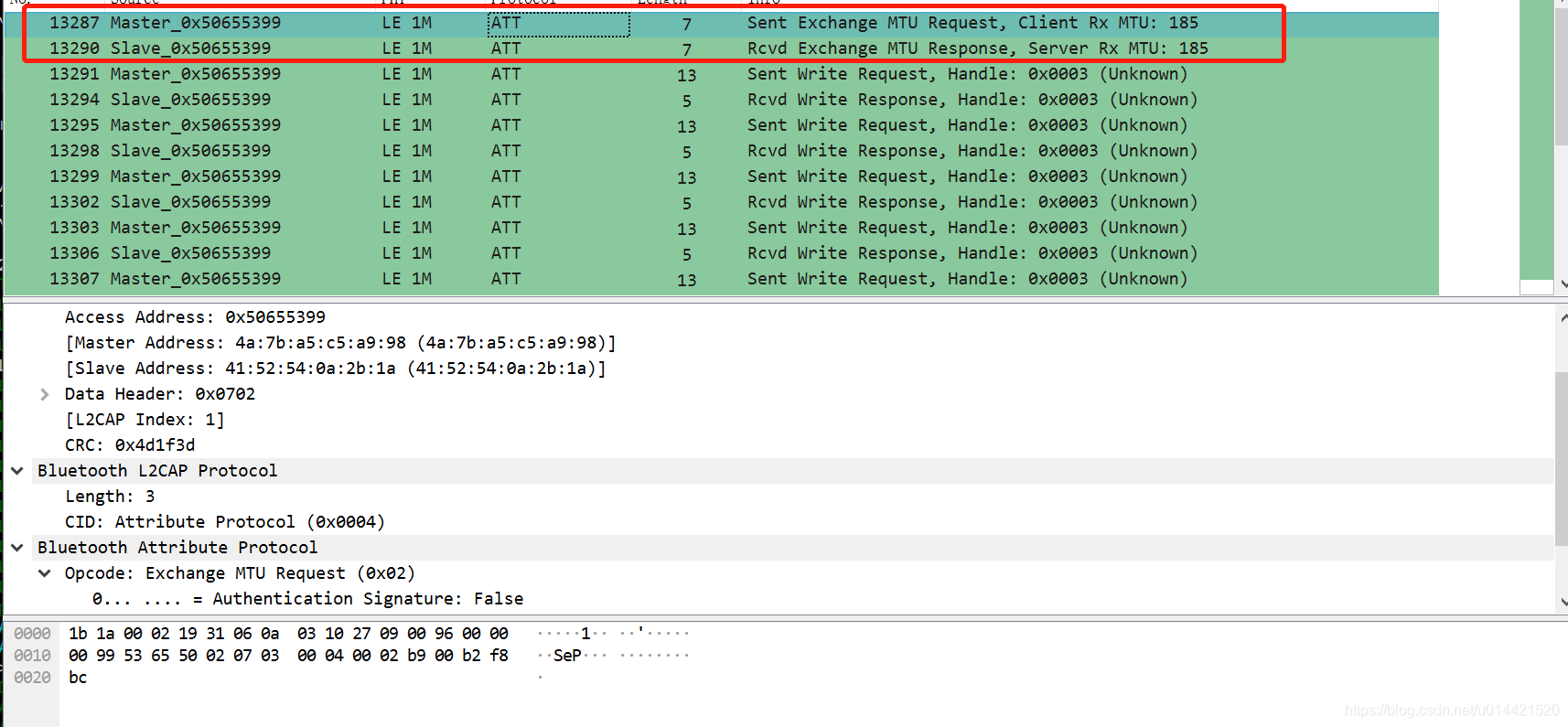Click packet details scrollbar down arrow
The image size is (1568, 727).
coord(1562,602)
